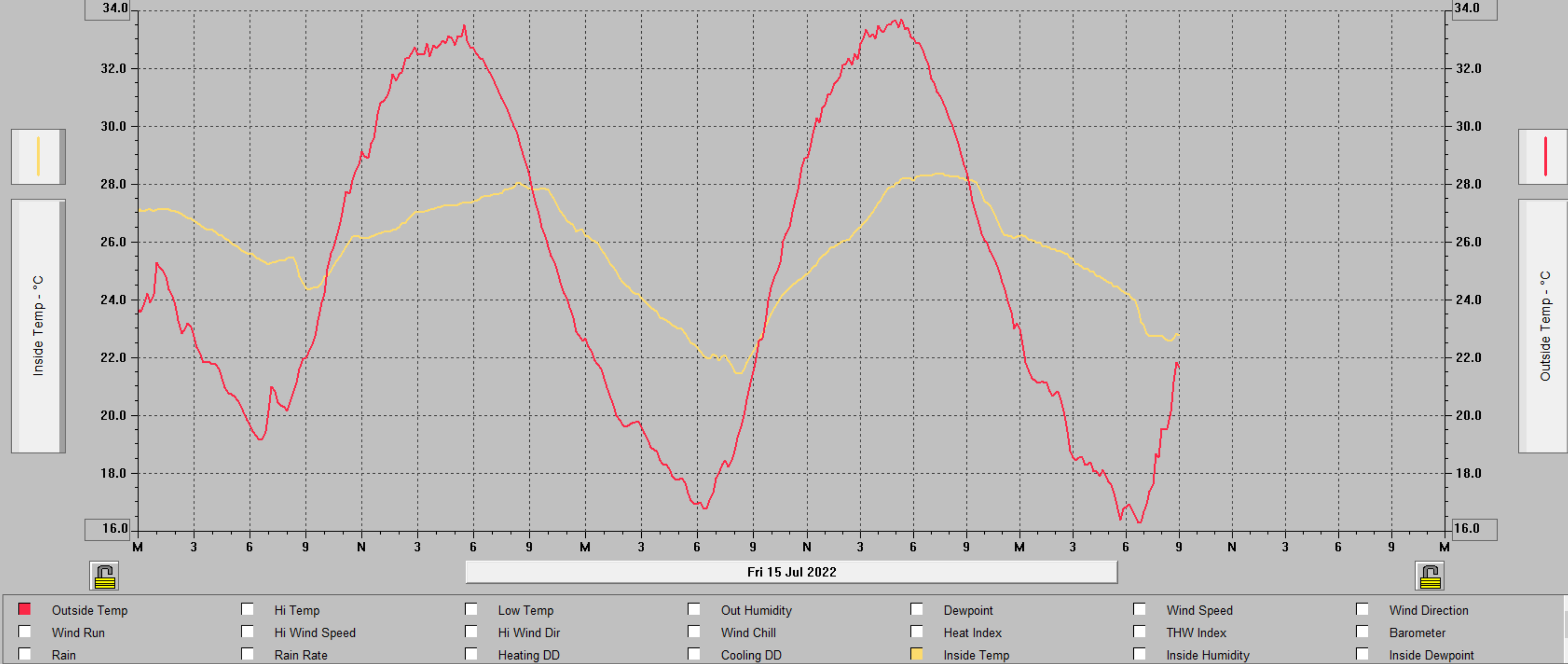Screen dimensions: 1568x664
Task: Enable the Hi Temp checkbox
Action: tap(248, 609)
